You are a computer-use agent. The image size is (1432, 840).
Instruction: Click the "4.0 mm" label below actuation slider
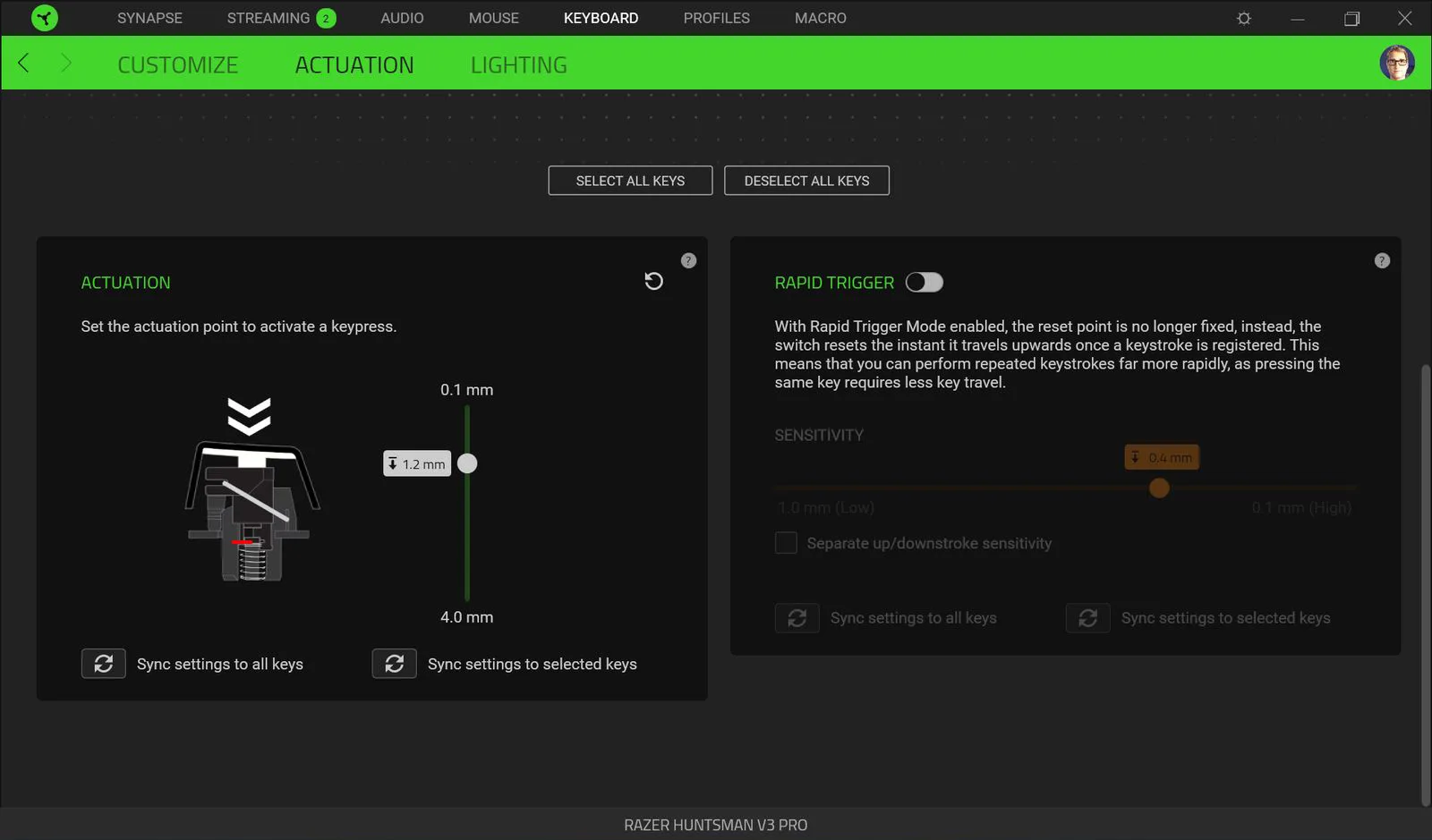[466, 617]
